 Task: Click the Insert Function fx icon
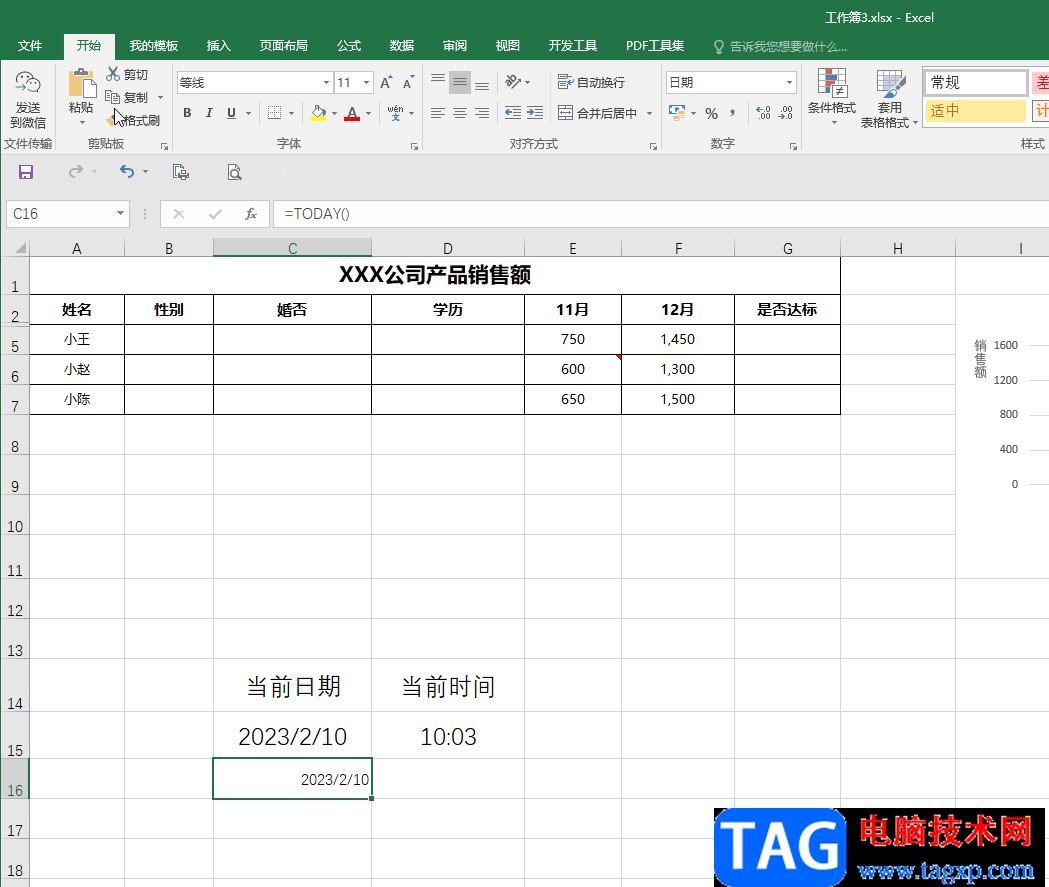(251, 214)
